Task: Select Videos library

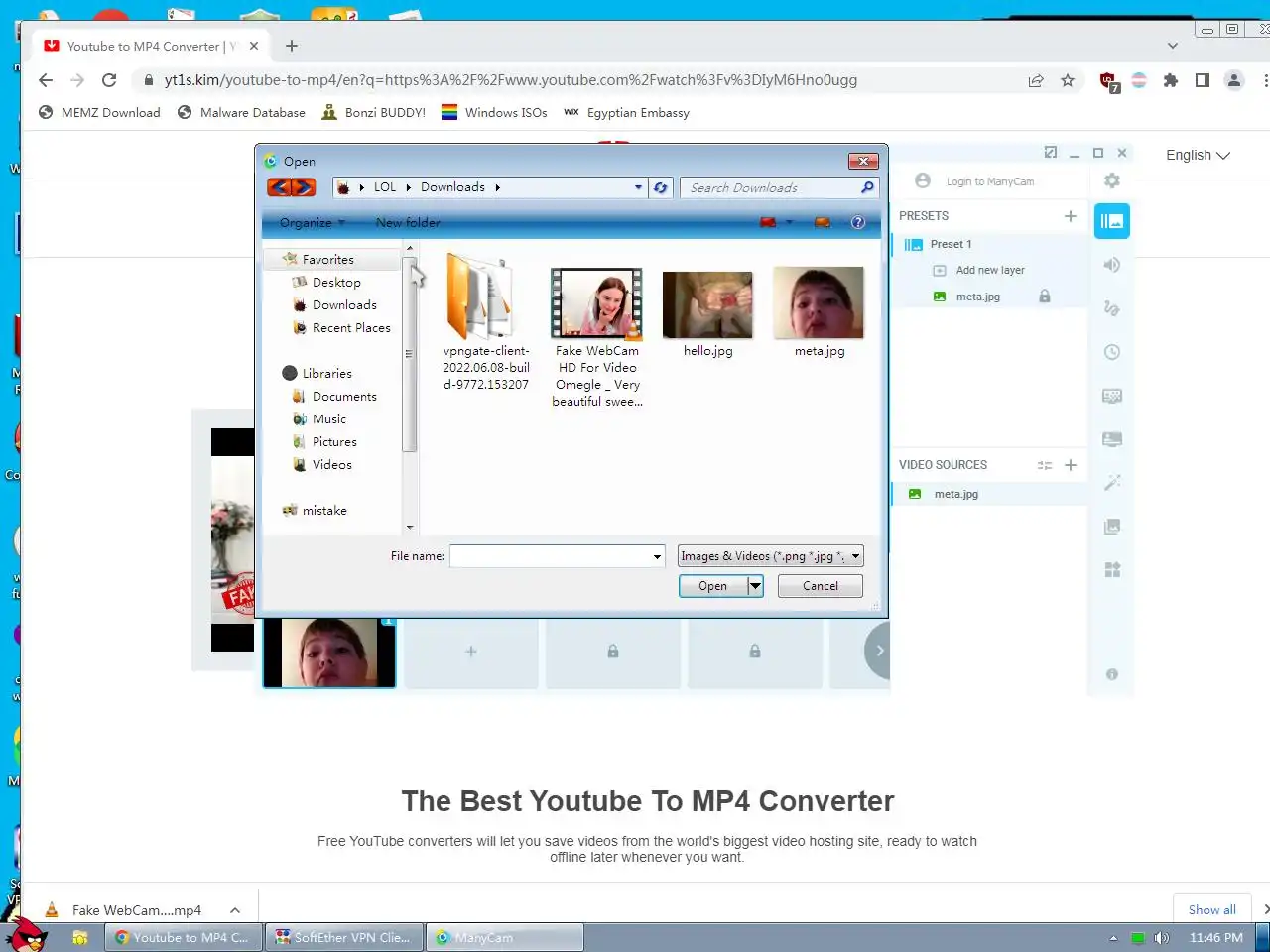Action: click(x=331, y=464)
